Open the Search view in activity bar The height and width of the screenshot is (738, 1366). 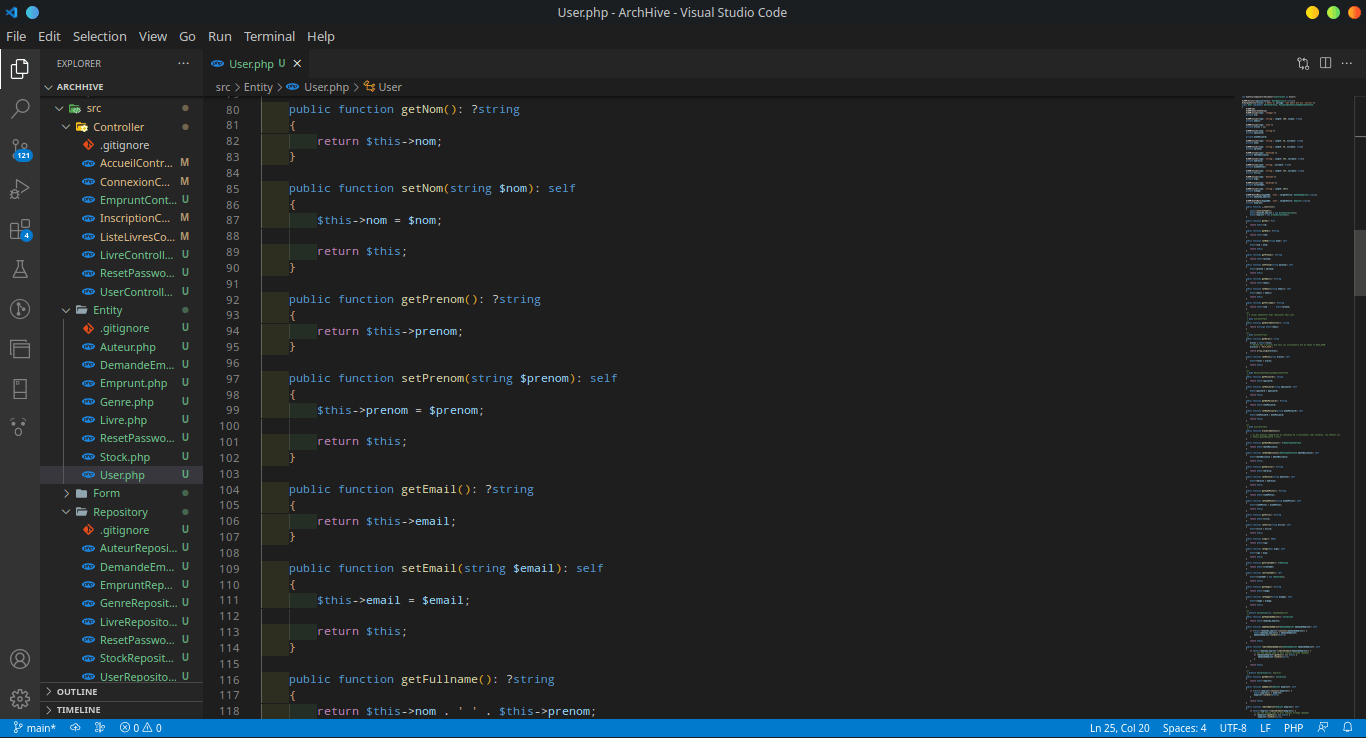20,109
